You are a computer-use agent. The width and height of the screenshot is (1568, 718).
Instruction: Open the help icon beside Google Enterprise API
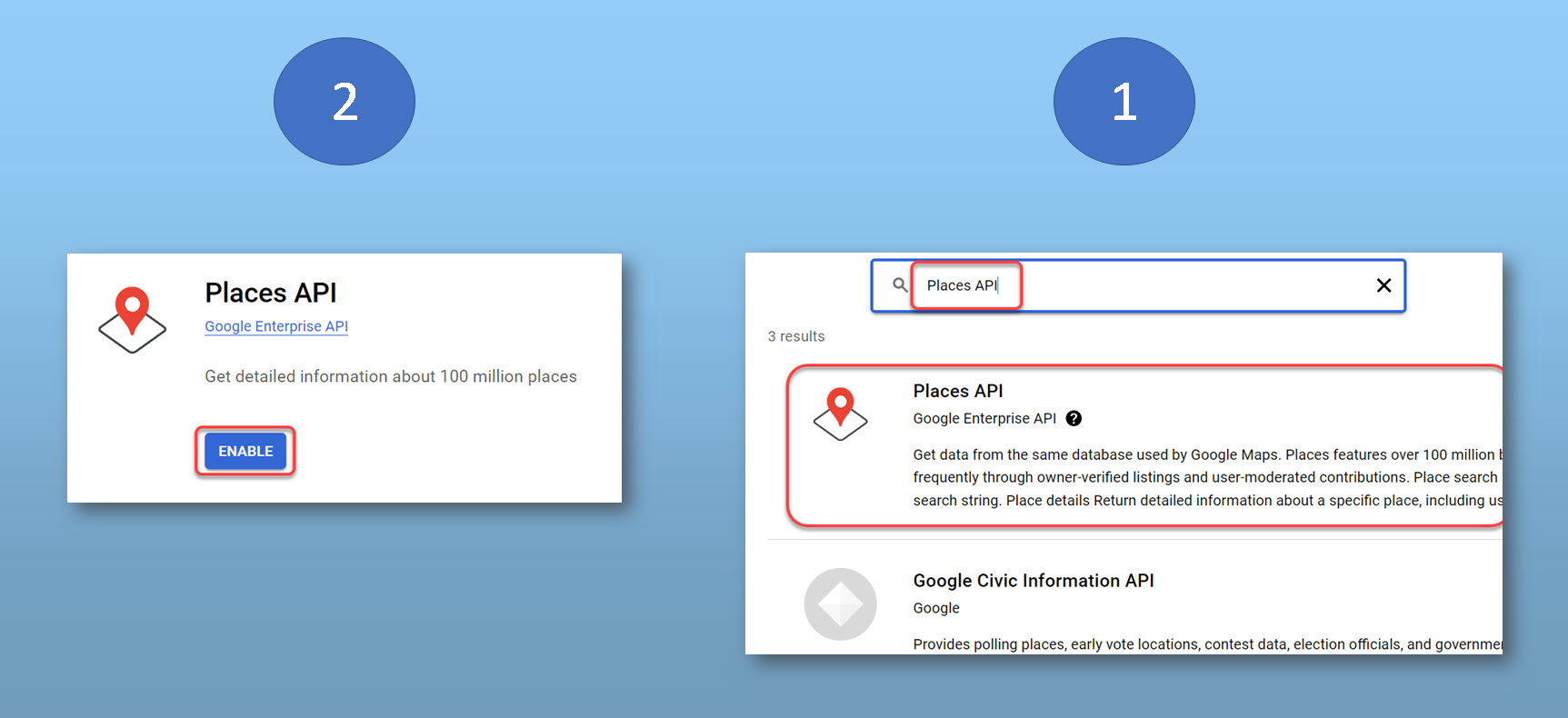point(1074,418)
